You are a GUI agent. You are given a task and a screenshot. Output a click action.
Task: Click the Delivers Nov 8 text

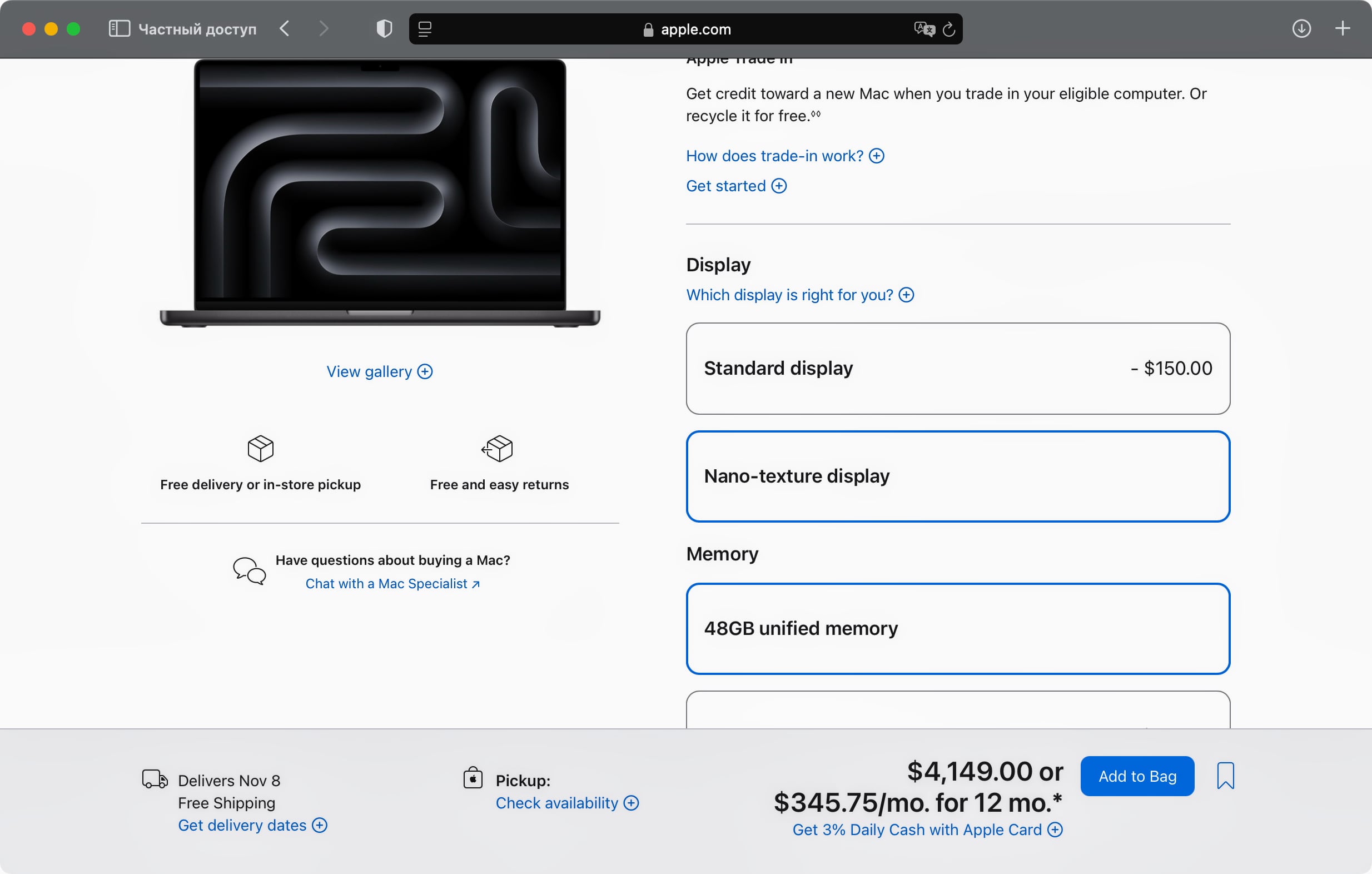(x=229, y=781)
